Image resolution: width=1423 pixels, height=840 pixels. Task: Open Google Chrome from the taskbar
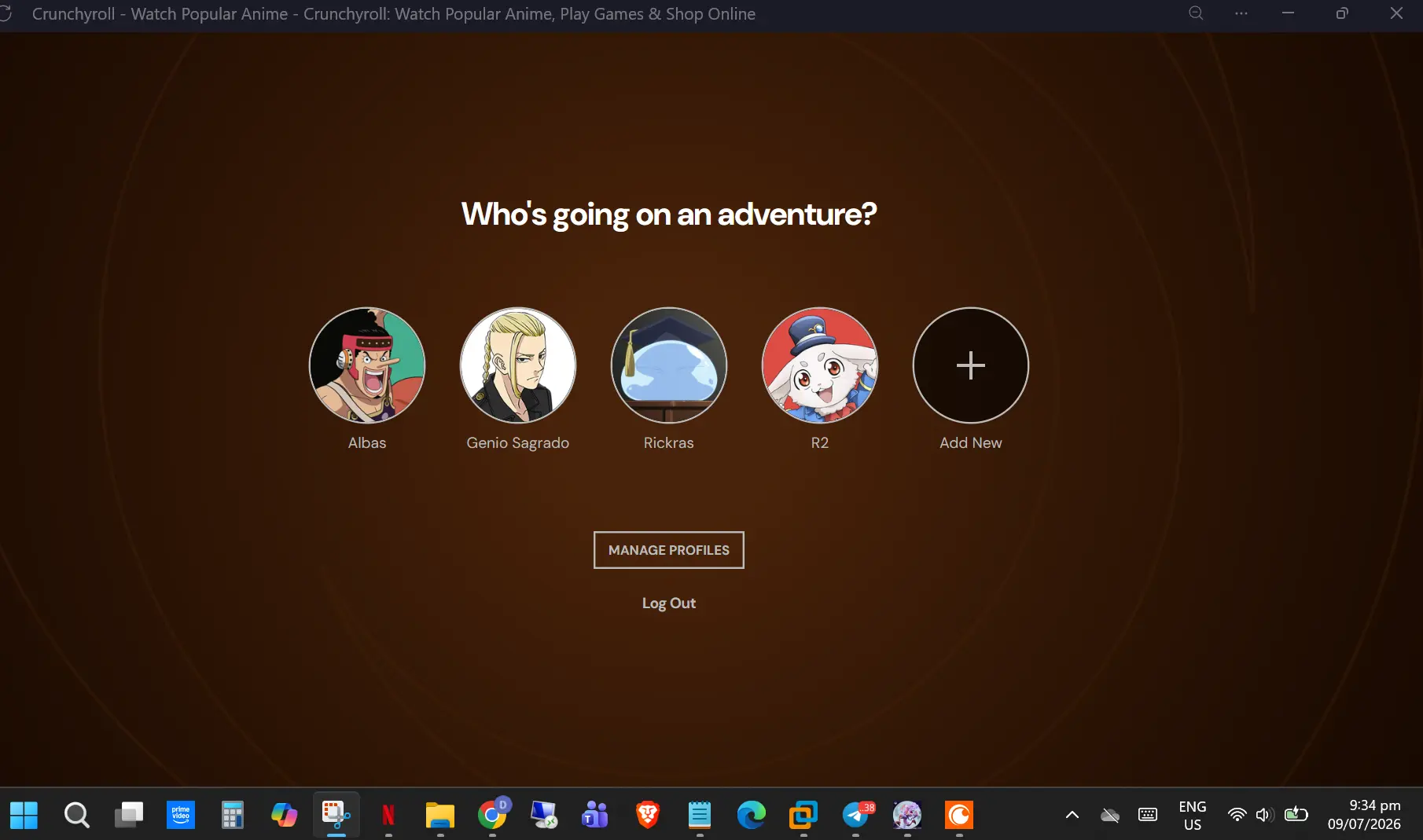tap(493, 815)
